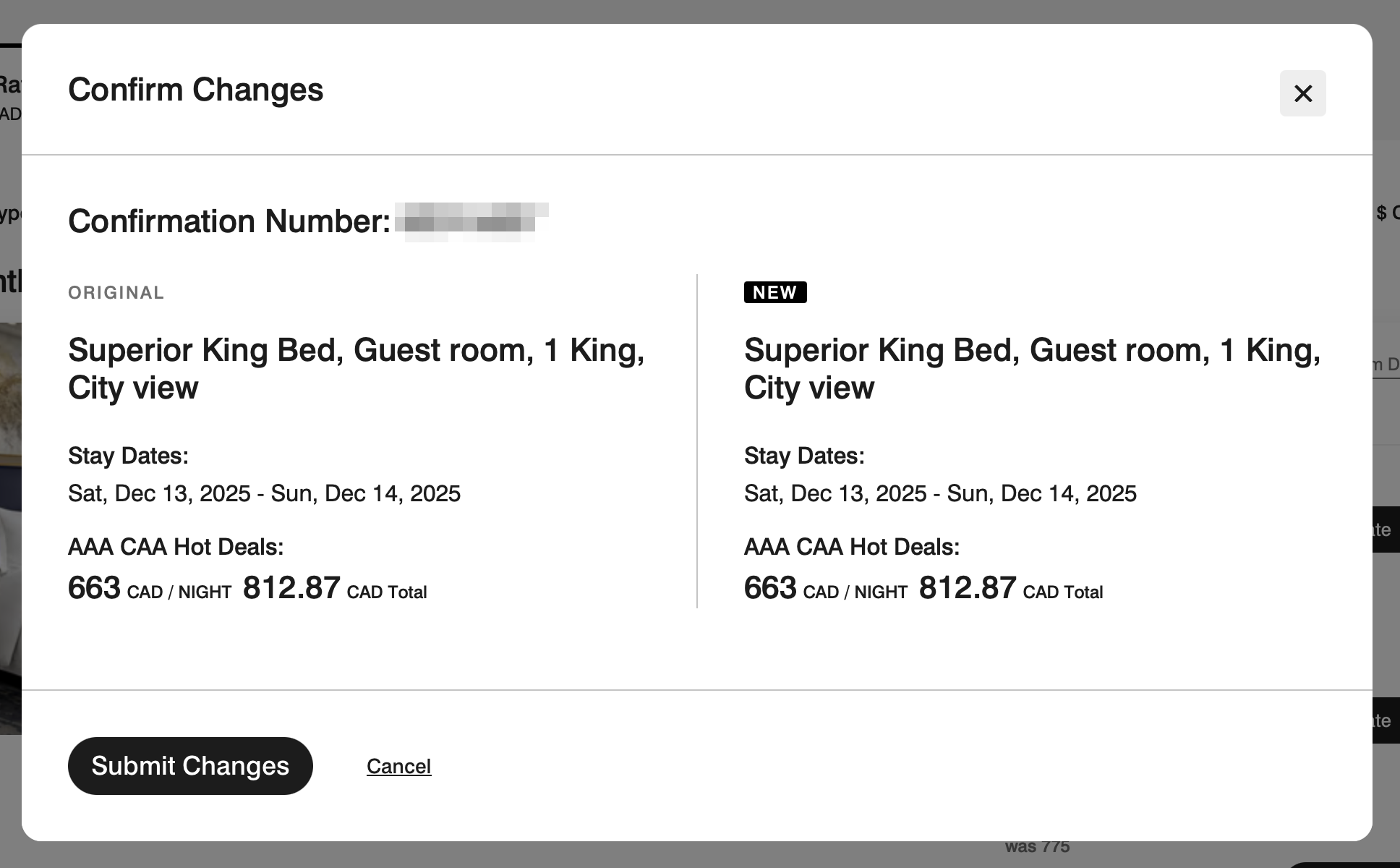Viewport: 1400px width, 868px height.
Task: Select the new reservation stay dates text
Action: (940, 493)
